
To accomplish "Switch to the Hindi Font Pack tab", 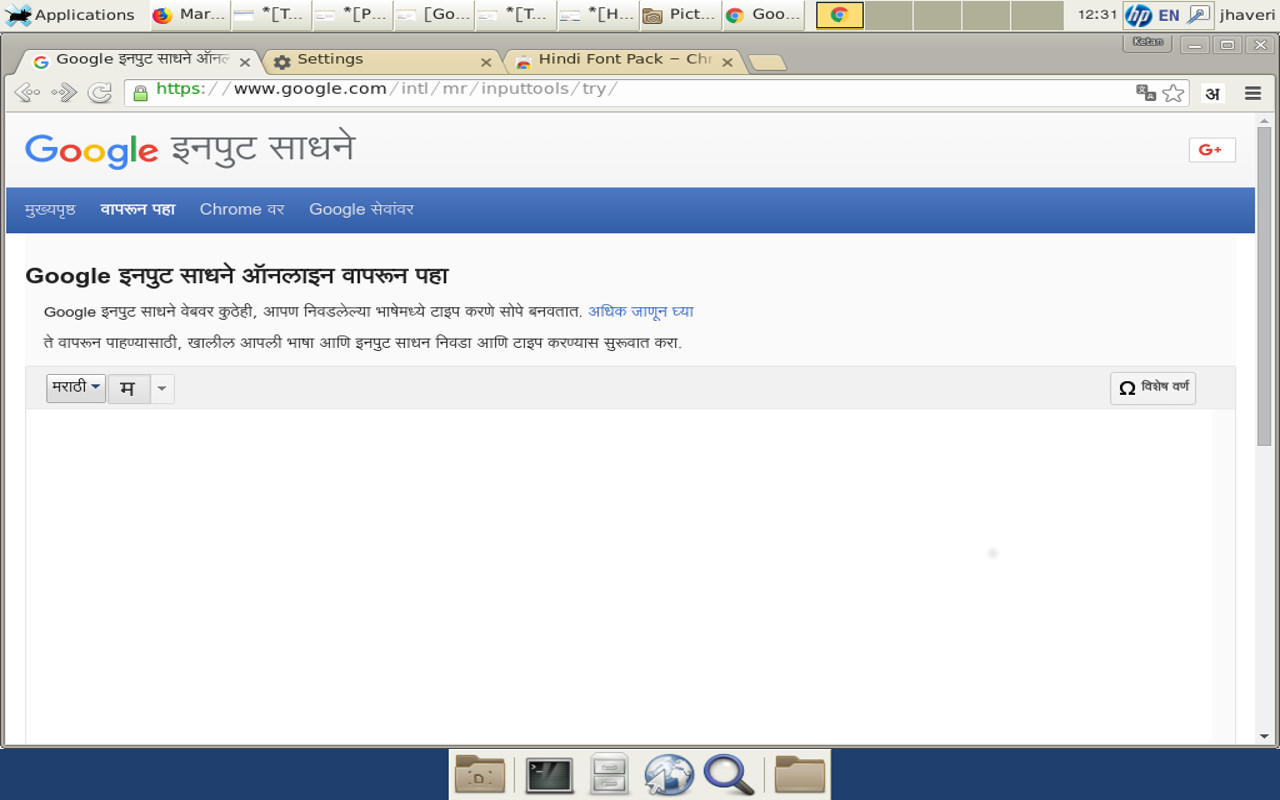I will pyautogui.click(x=625, y=60).
